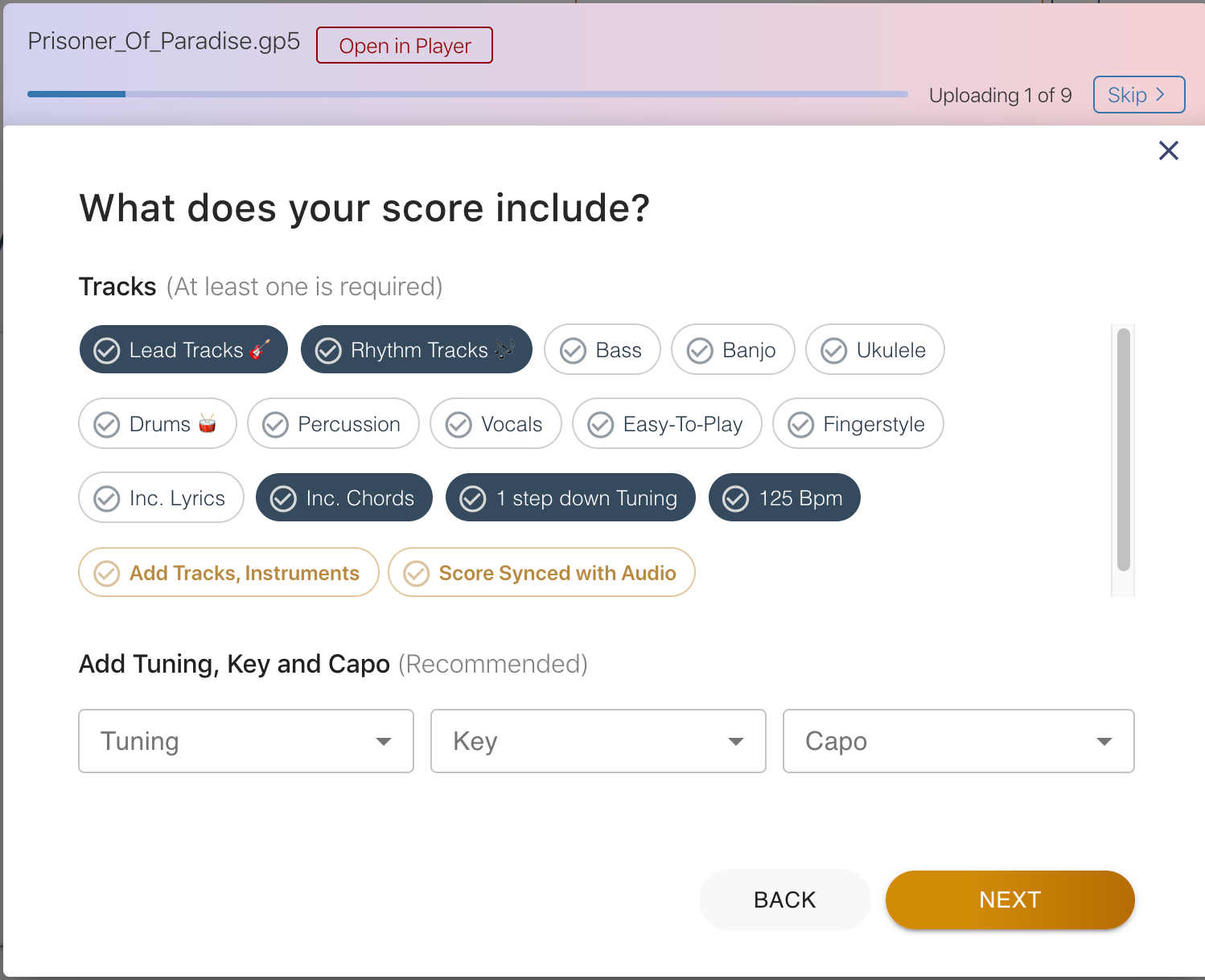Click the drum icon in Drums chip
This screenshot has height=980, width=1205.
pyautogui.click(x=208, y=424)
